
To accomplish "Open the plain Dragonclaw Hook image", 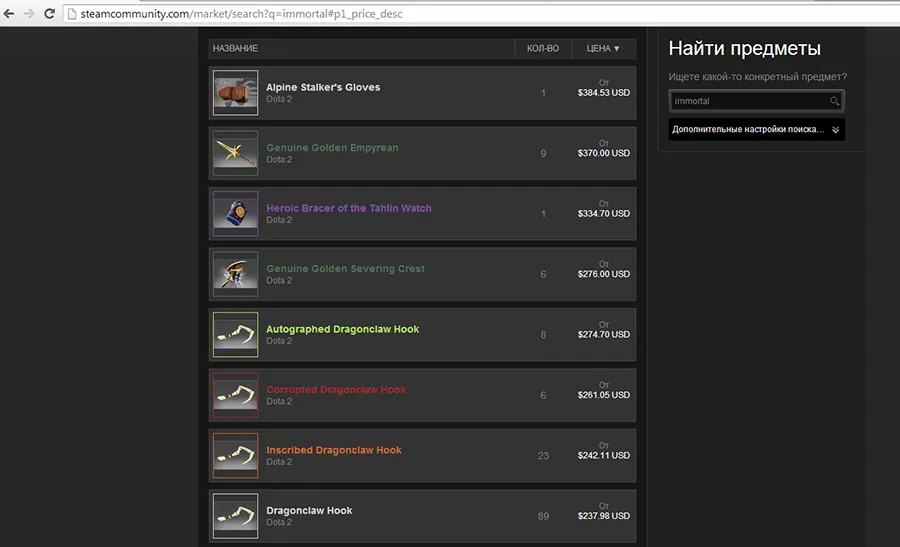I will tap(235, 516).
